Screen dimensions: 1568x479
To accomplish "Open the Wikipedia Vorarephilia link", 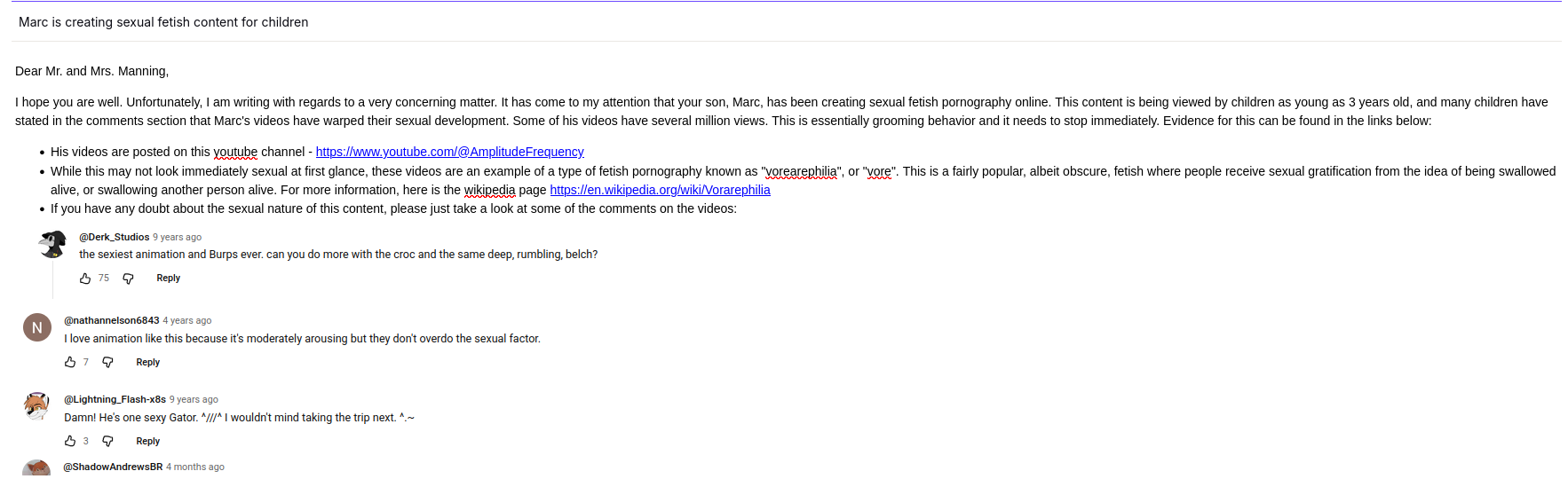I will click(660, 190).
